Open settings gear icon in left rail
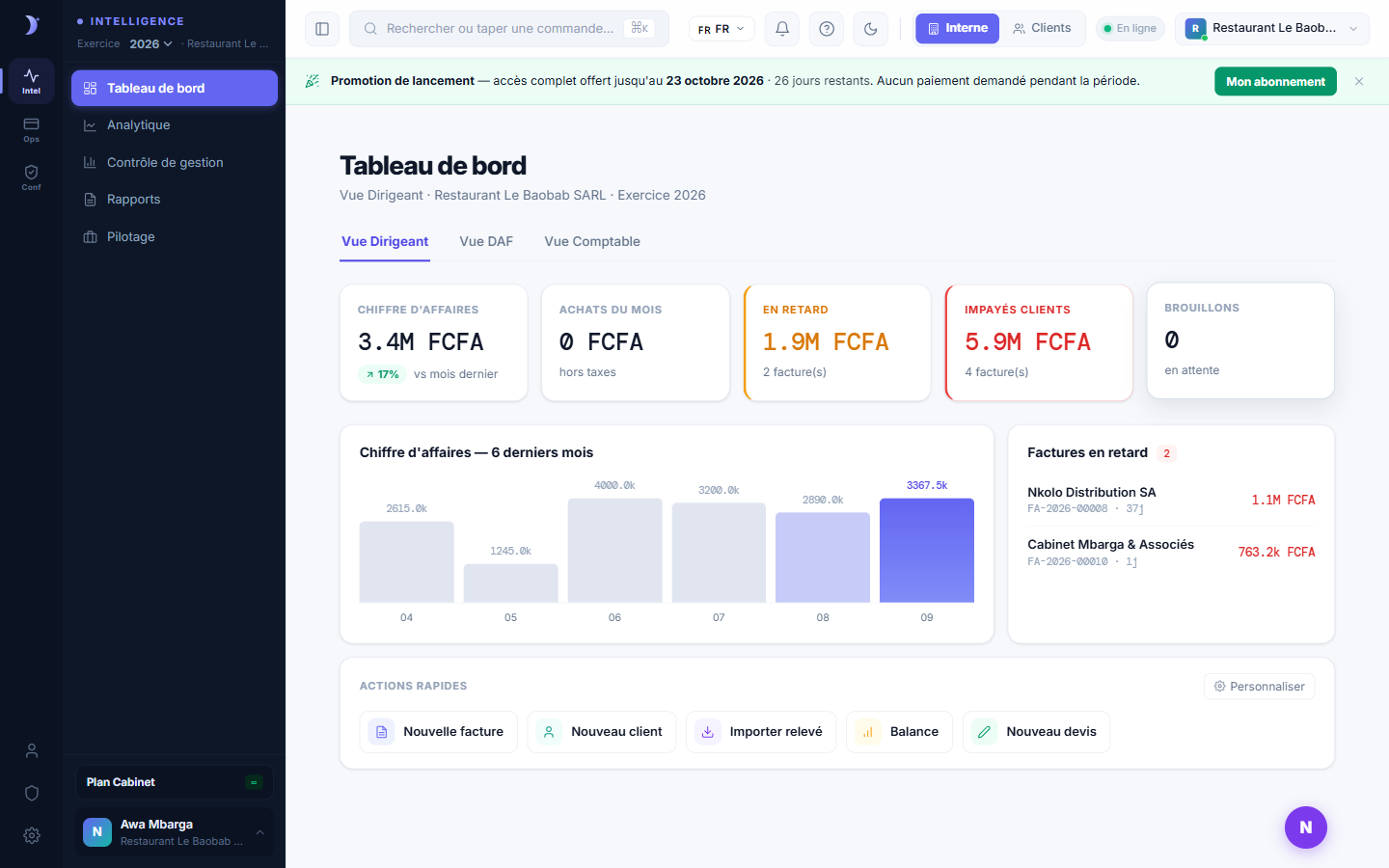This screenshot has height=868, width=1389. (x=32, y=835)
